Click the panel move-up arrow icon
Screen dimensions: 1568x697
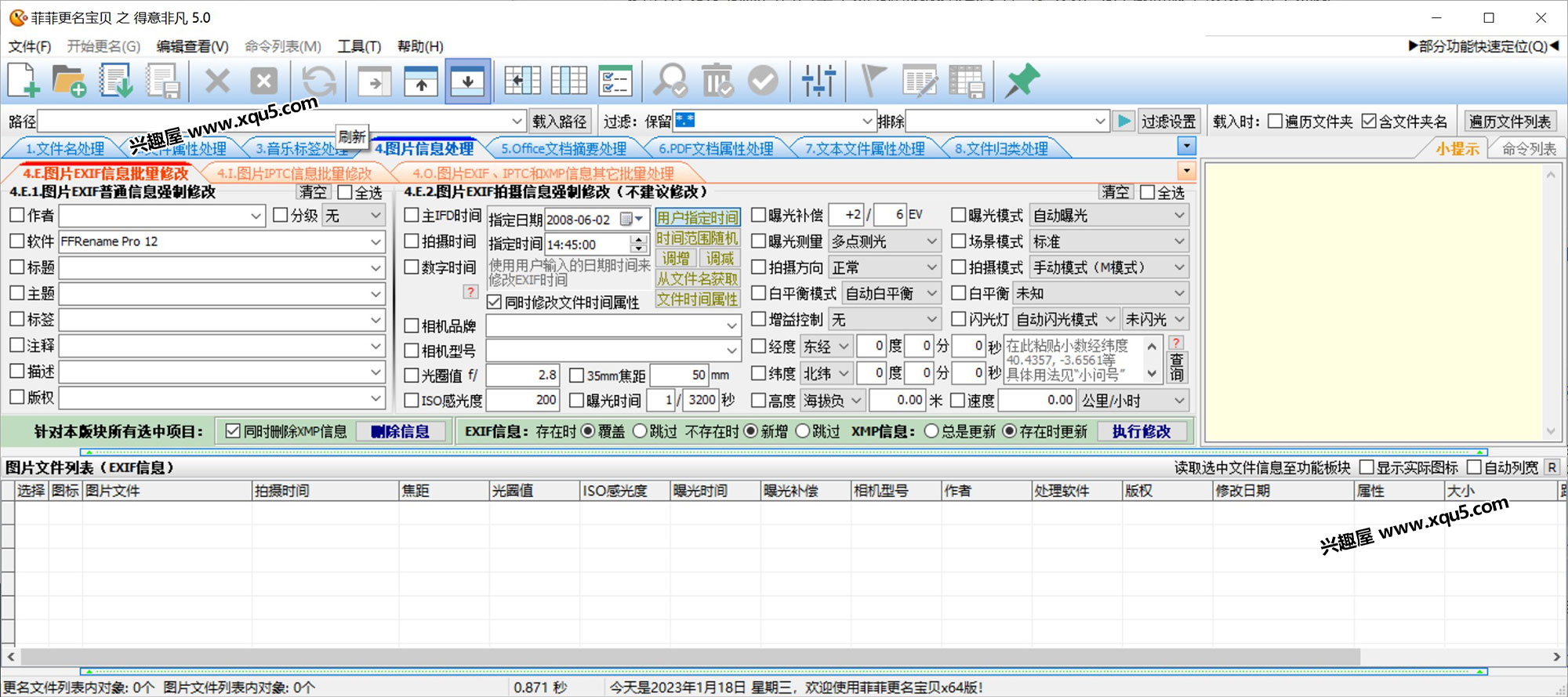click(x=421, y=82)
